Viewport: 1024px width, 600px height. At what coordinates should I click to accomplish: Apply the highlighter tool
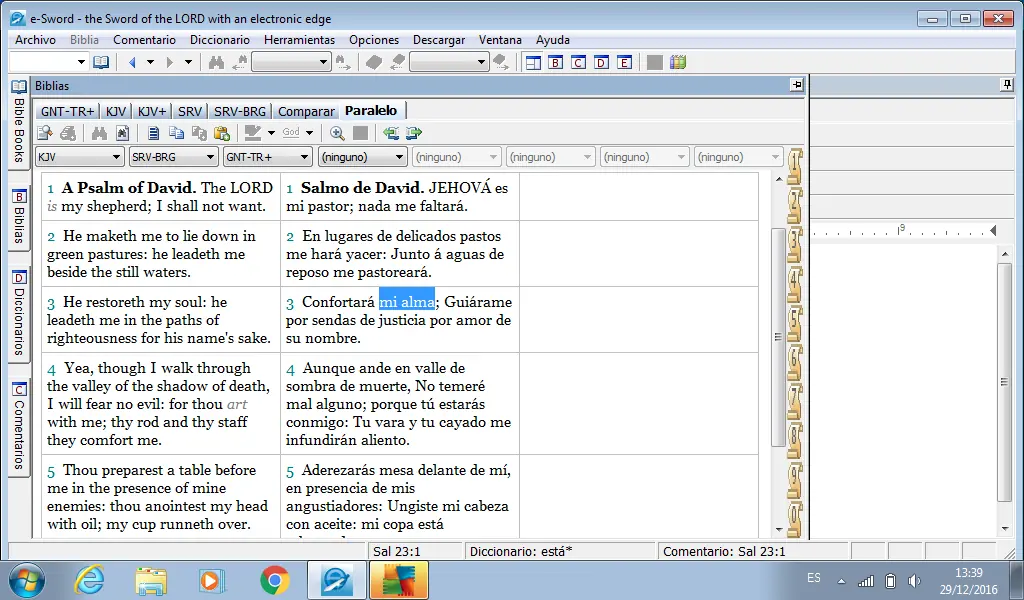[x=253, y=133]
